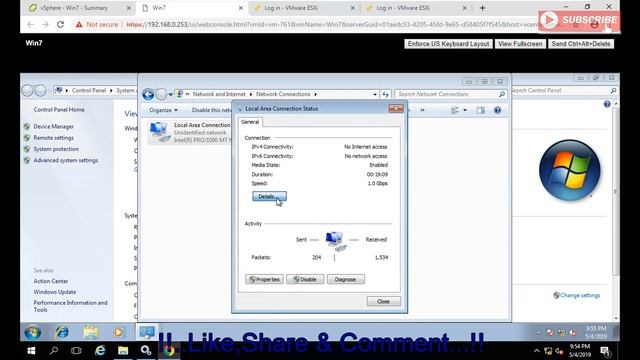Reload the browser page

pyautogui.click(x=60, y=24)
